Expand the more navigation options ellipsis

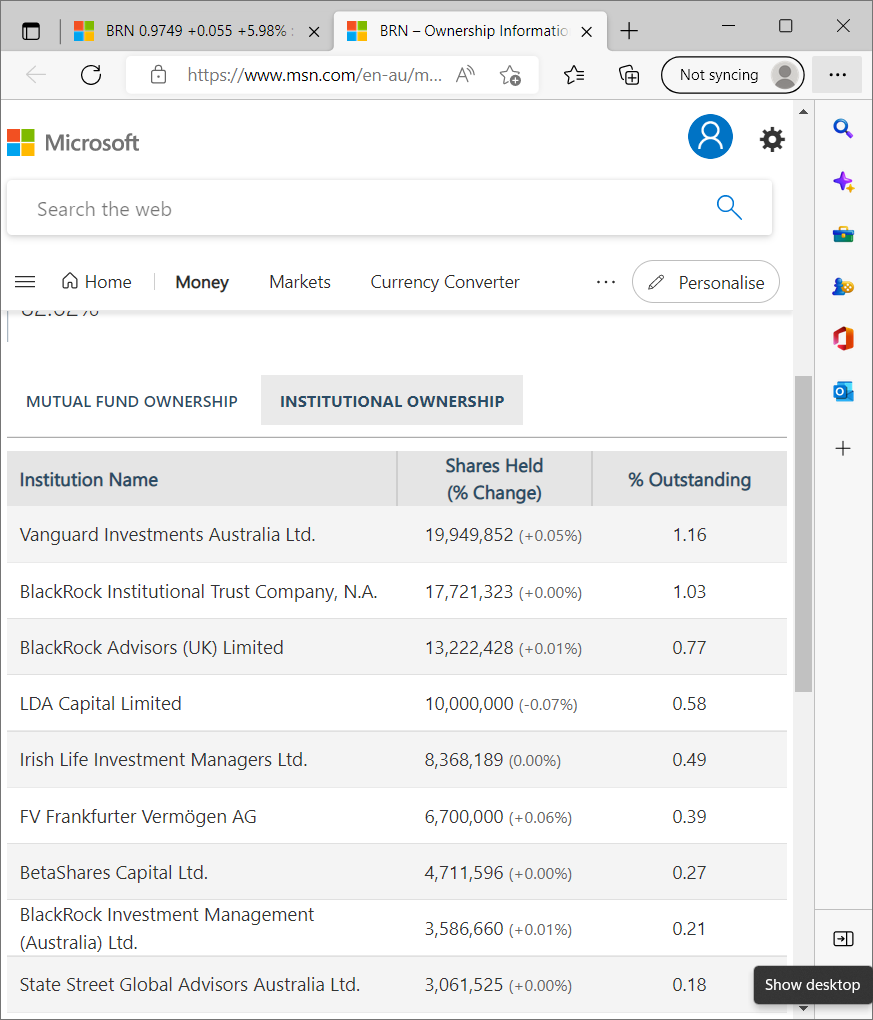click(606, 282)
